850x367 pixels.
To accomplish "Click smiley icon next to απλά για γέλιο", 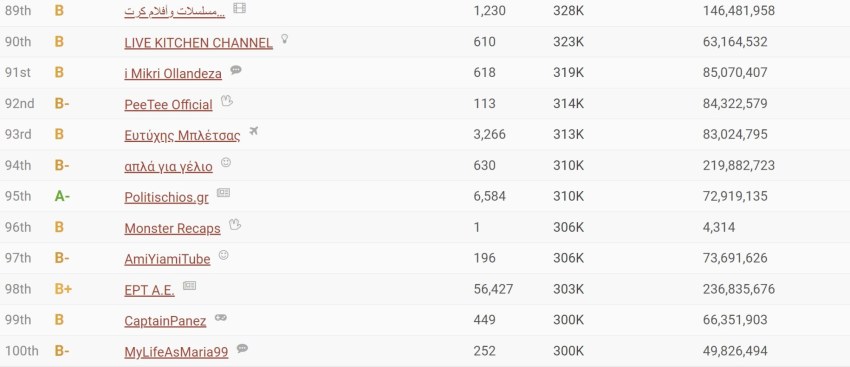I will (x=226, y=162).
